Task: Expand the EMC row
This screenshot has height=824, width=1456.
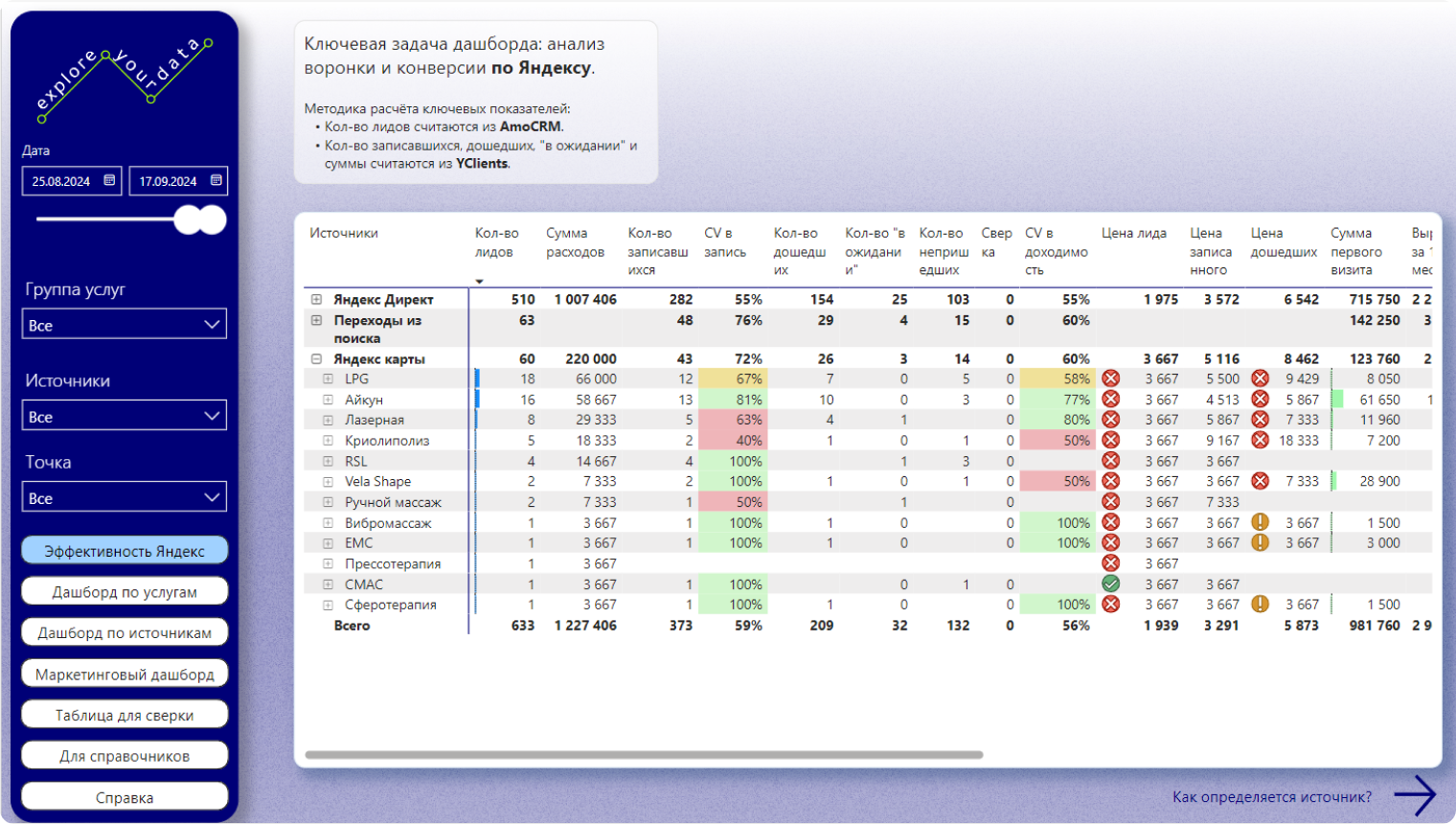Action: (x=328, y=543)
